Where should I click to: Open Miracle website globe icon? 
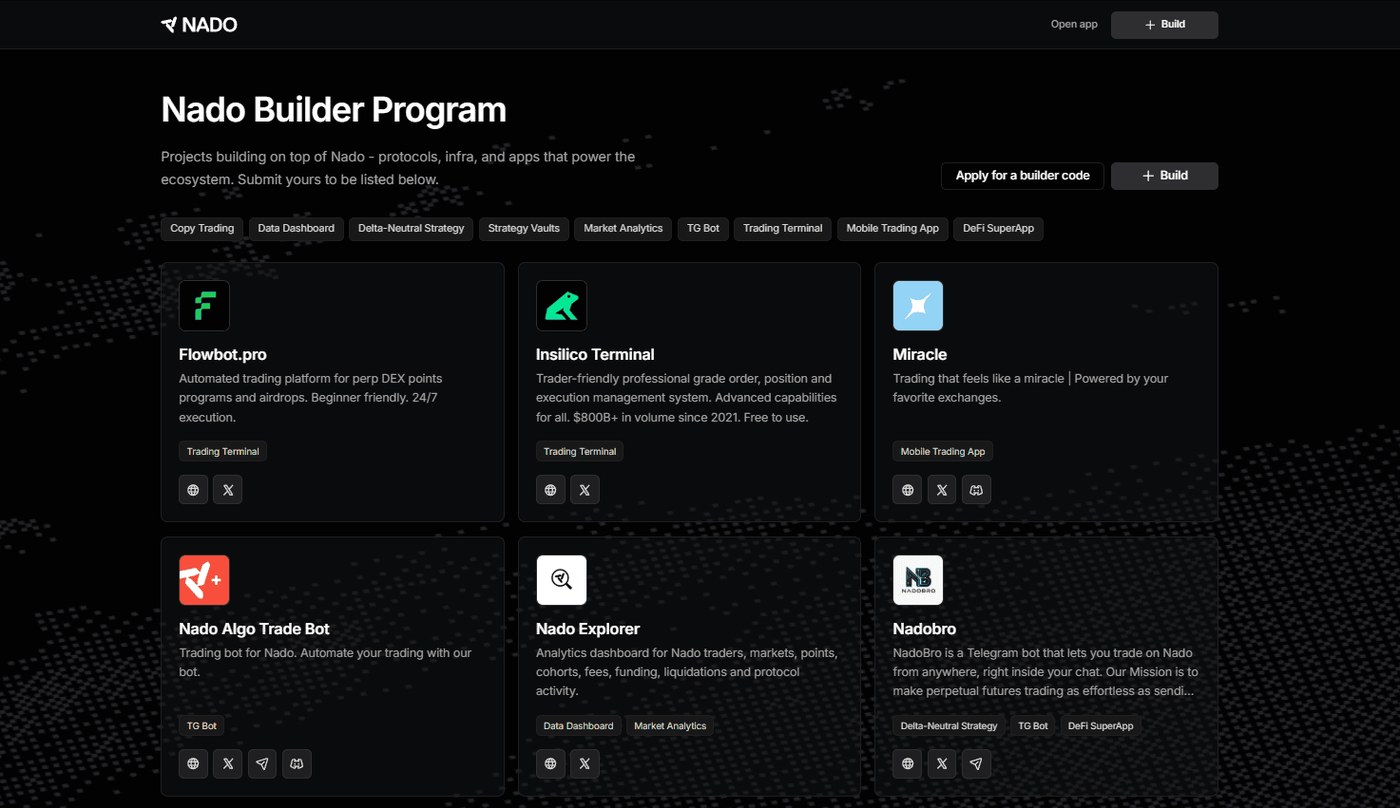907,490
